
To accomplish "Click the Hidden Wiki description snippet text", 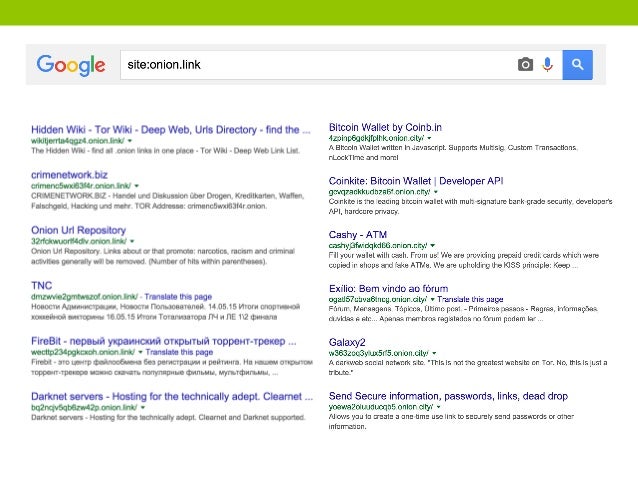I will pos(165,151).
